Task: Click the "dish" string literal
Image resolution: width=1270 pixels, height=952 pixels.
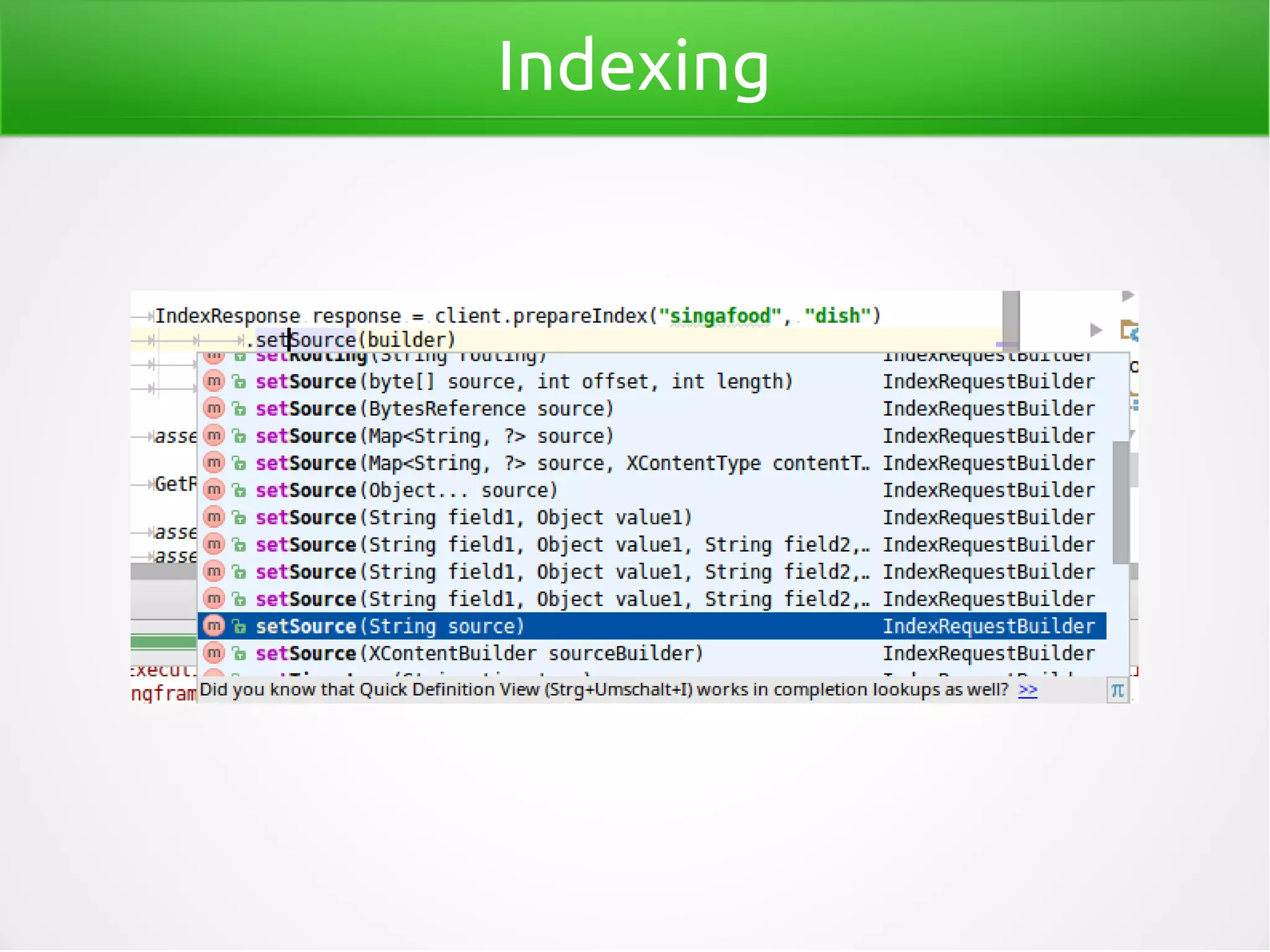Action: point(838,316)
